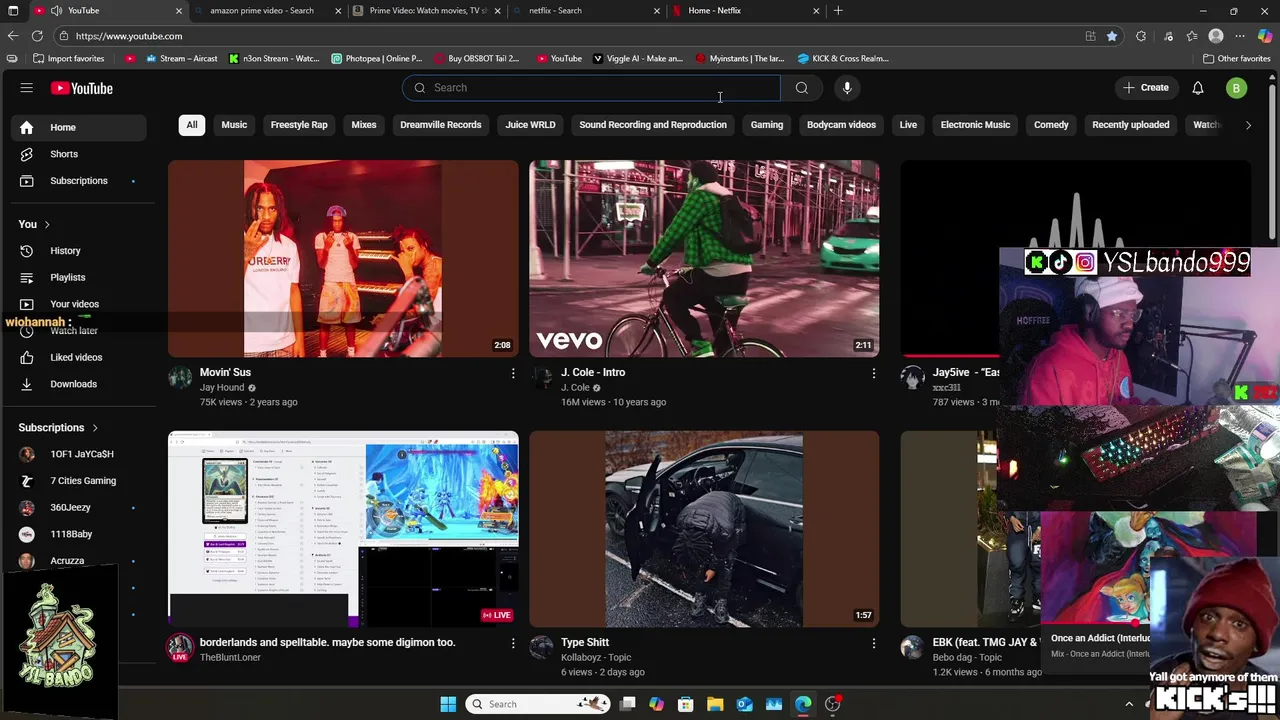This screenshot has height=720, width=1280.
Task: Select the Dreamville Records chip
Action: pos(441,125)
